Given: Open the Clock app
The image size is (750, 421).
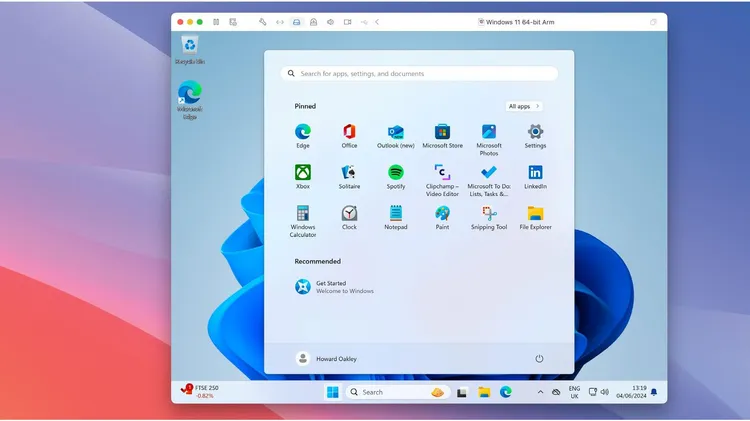Looking at the screenshot, I should pyautogui.click(x=349, y=217).
